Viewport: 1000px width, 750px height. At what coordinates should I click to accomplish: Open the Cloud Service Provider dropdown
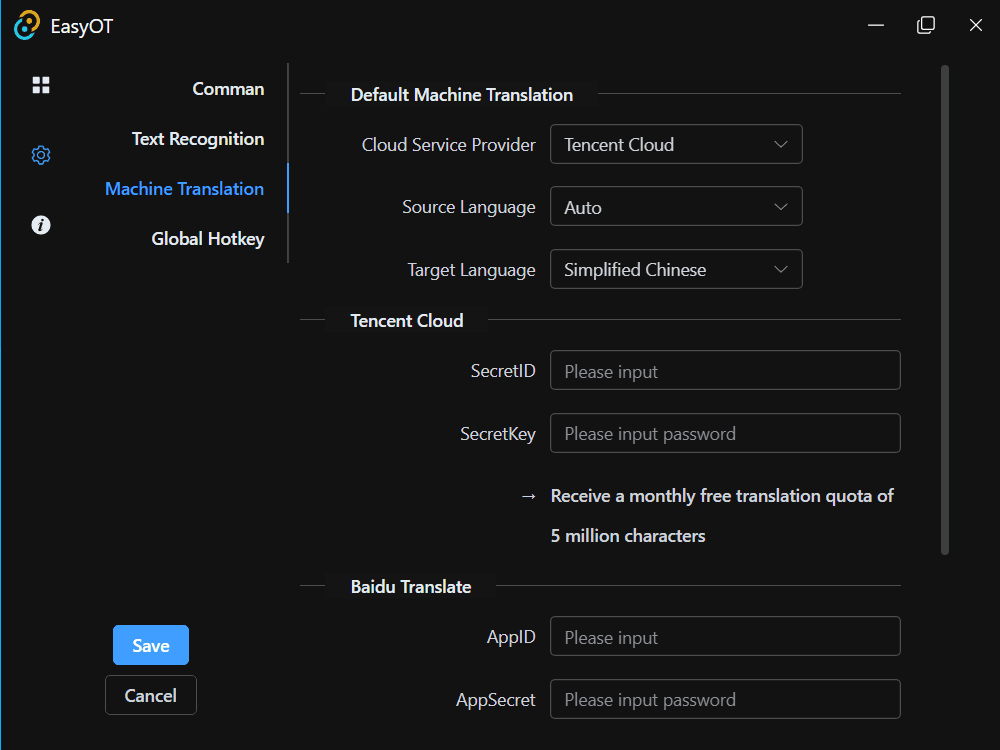click(x=676, y=144)
